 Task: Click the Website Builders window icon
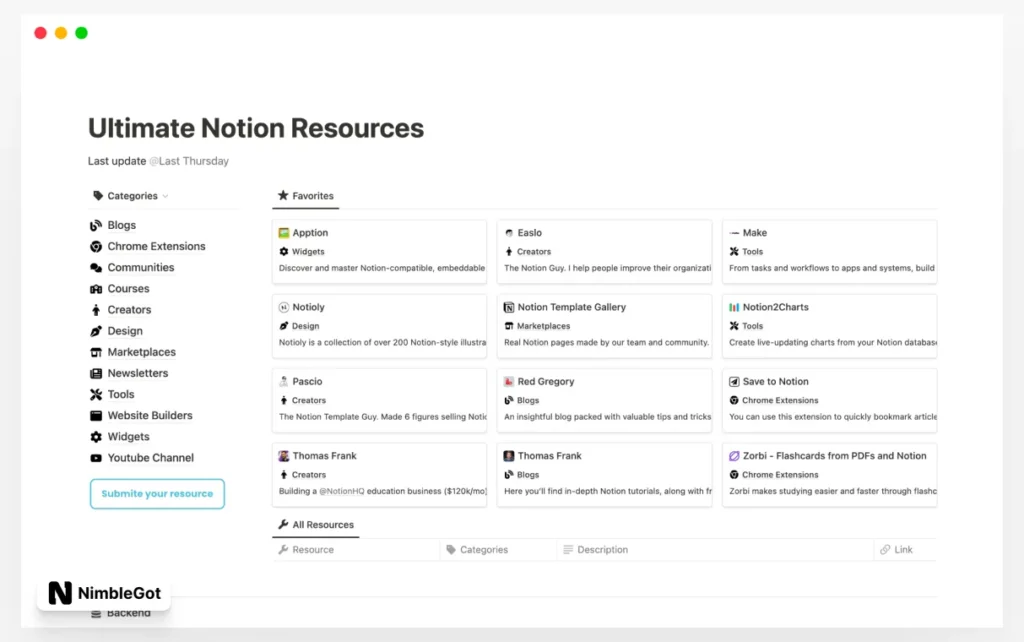[96, 415]
